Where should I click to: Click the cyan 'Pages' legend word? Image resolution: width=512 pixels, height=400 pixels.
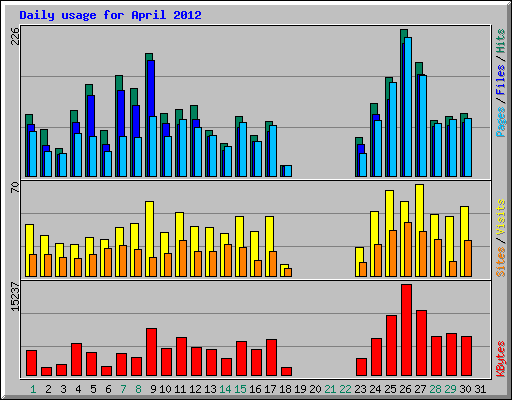(501, 122)
